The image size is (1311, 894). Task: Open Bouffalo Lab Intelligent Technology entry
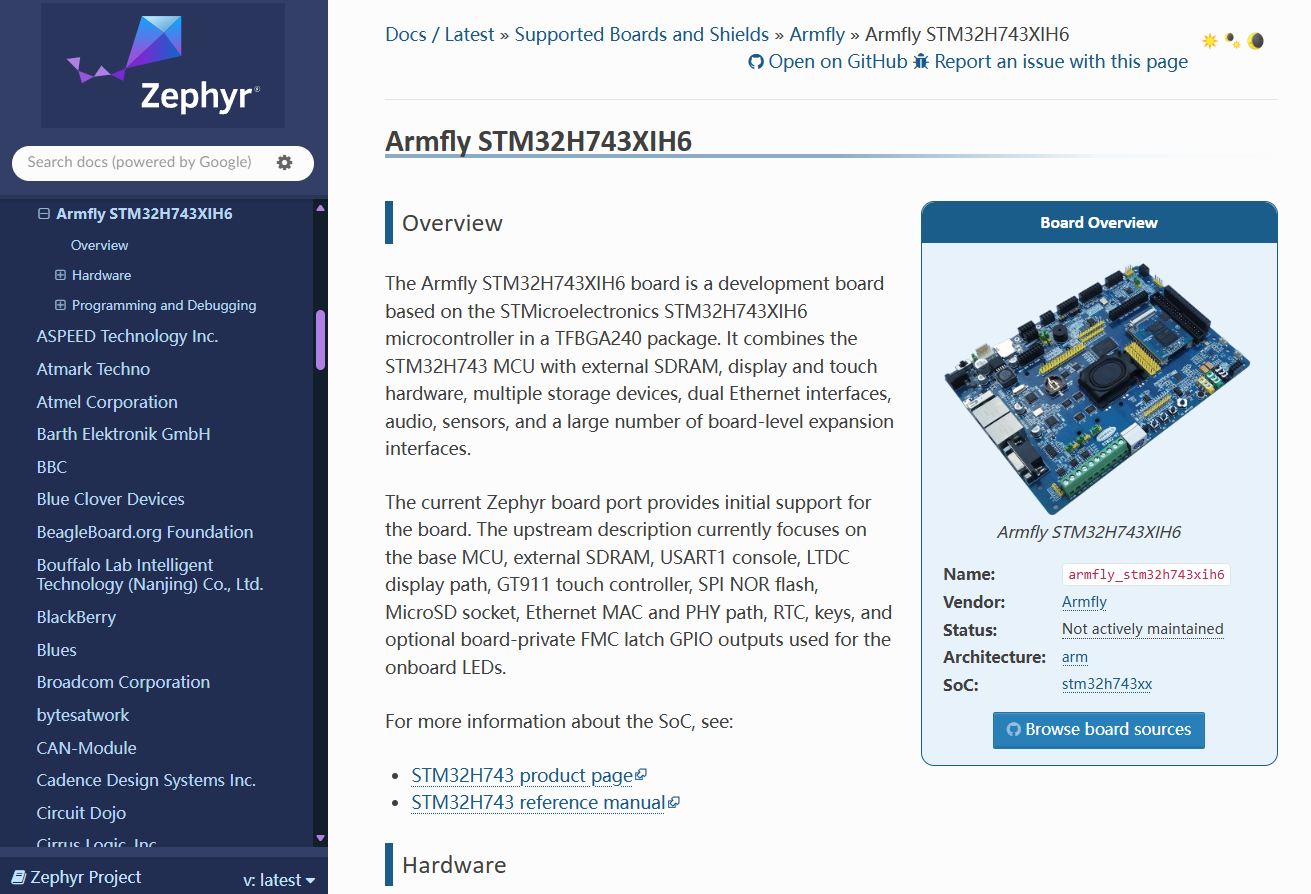150,575
